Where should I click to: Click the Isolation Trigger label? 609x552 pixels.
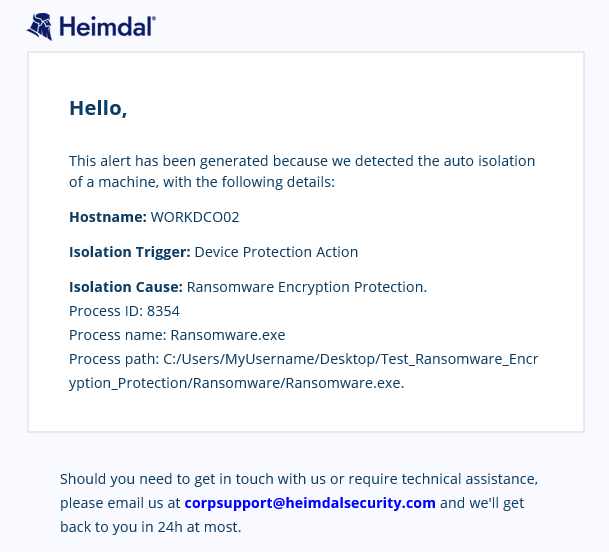(130, 252)
